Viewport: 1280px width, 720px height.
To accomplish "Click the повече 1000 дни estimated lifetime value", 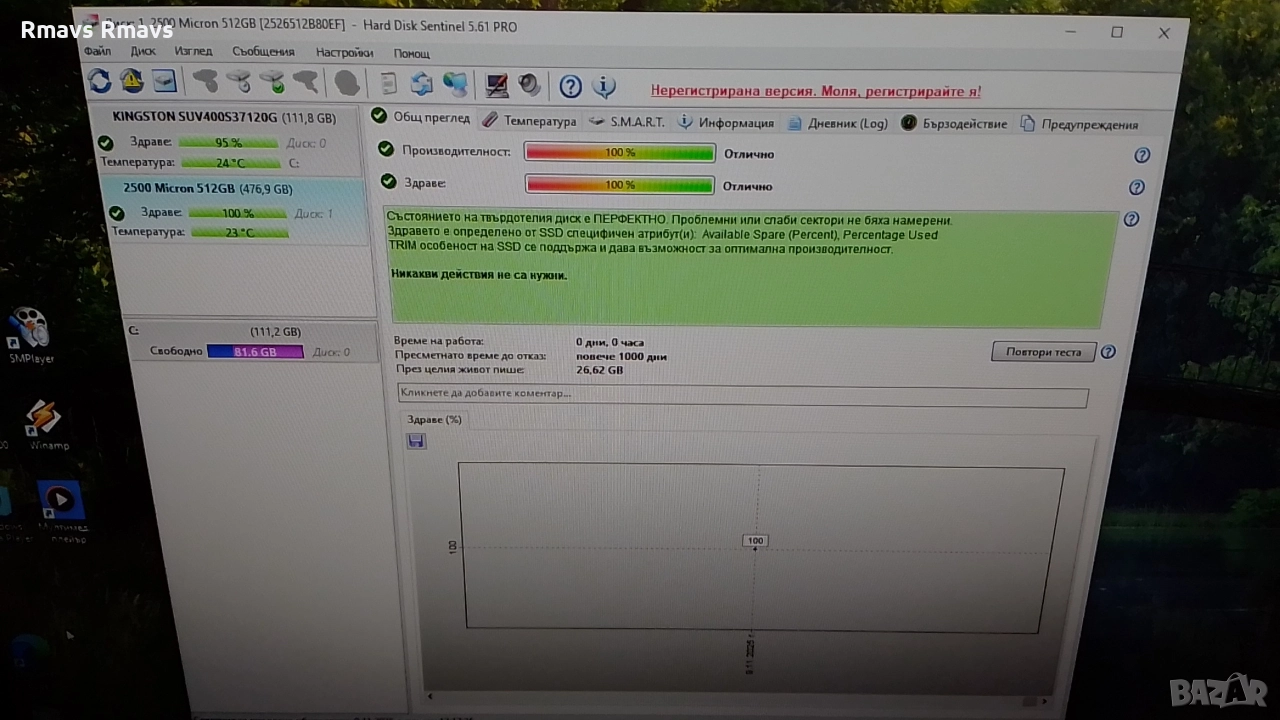I will coord(621,356).
